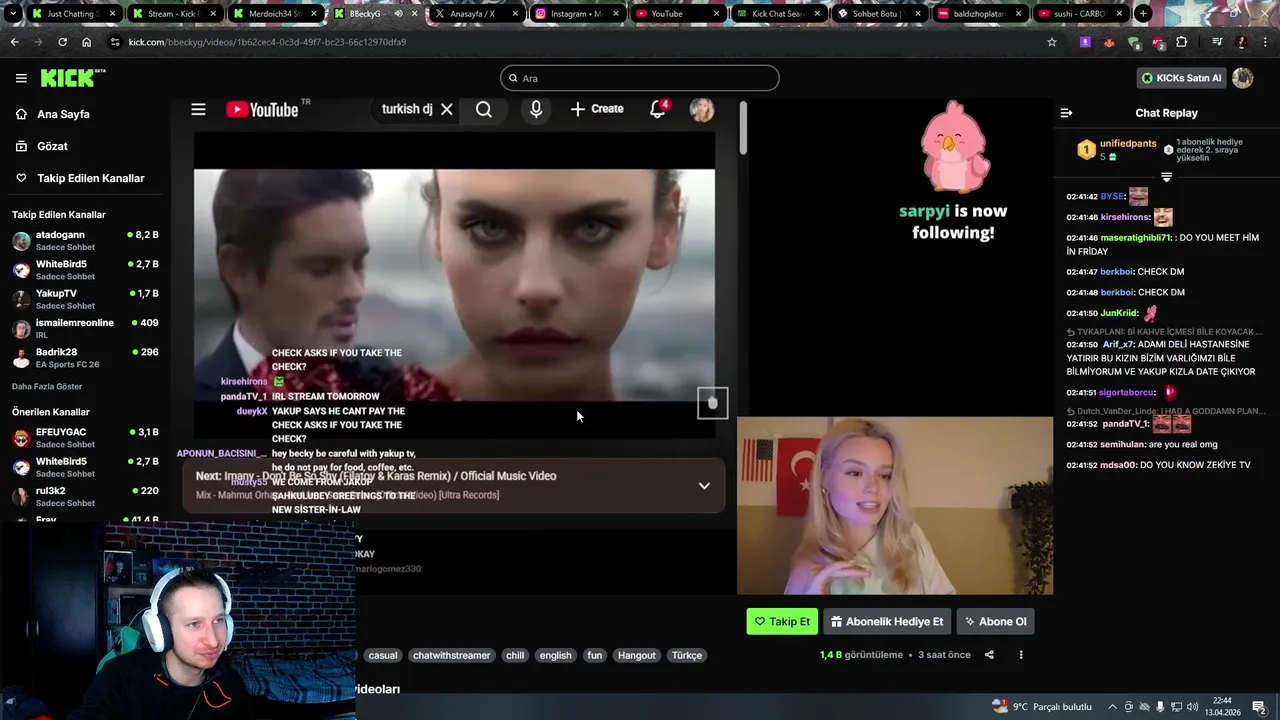Viewport: 1280px width, 720px height.
Task: Click unifiedpants top gifter entry
Action: [x=1118, y=150]
